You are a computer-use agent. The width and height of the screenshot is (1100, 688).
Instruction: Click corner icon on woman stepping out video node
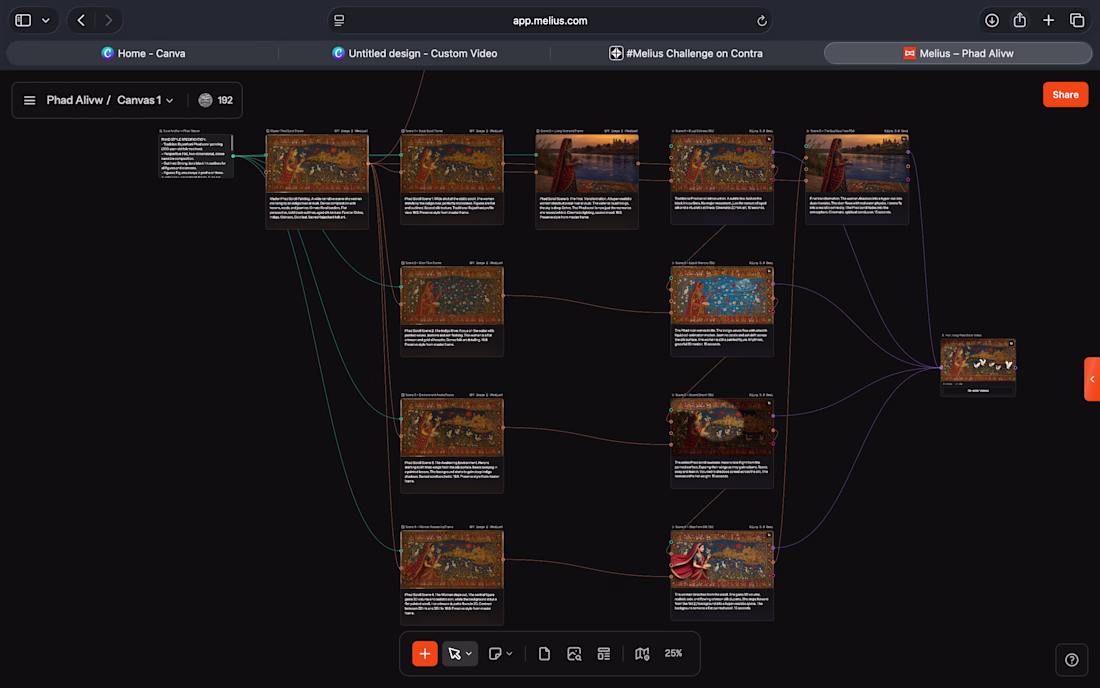click(769, 535)
